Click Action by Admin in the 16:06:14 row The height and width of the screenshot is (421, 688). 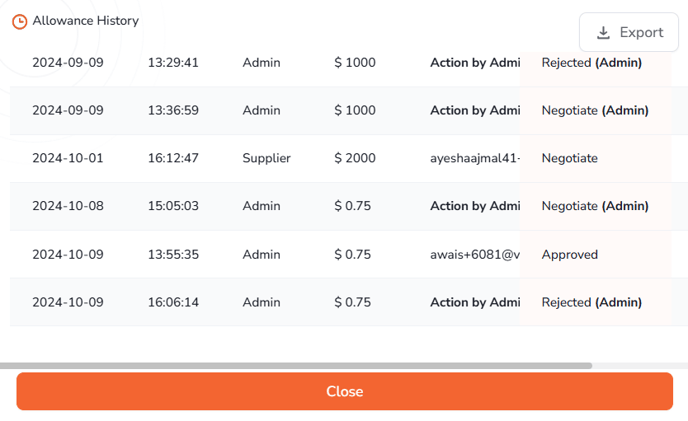click(x=475, y=302)
